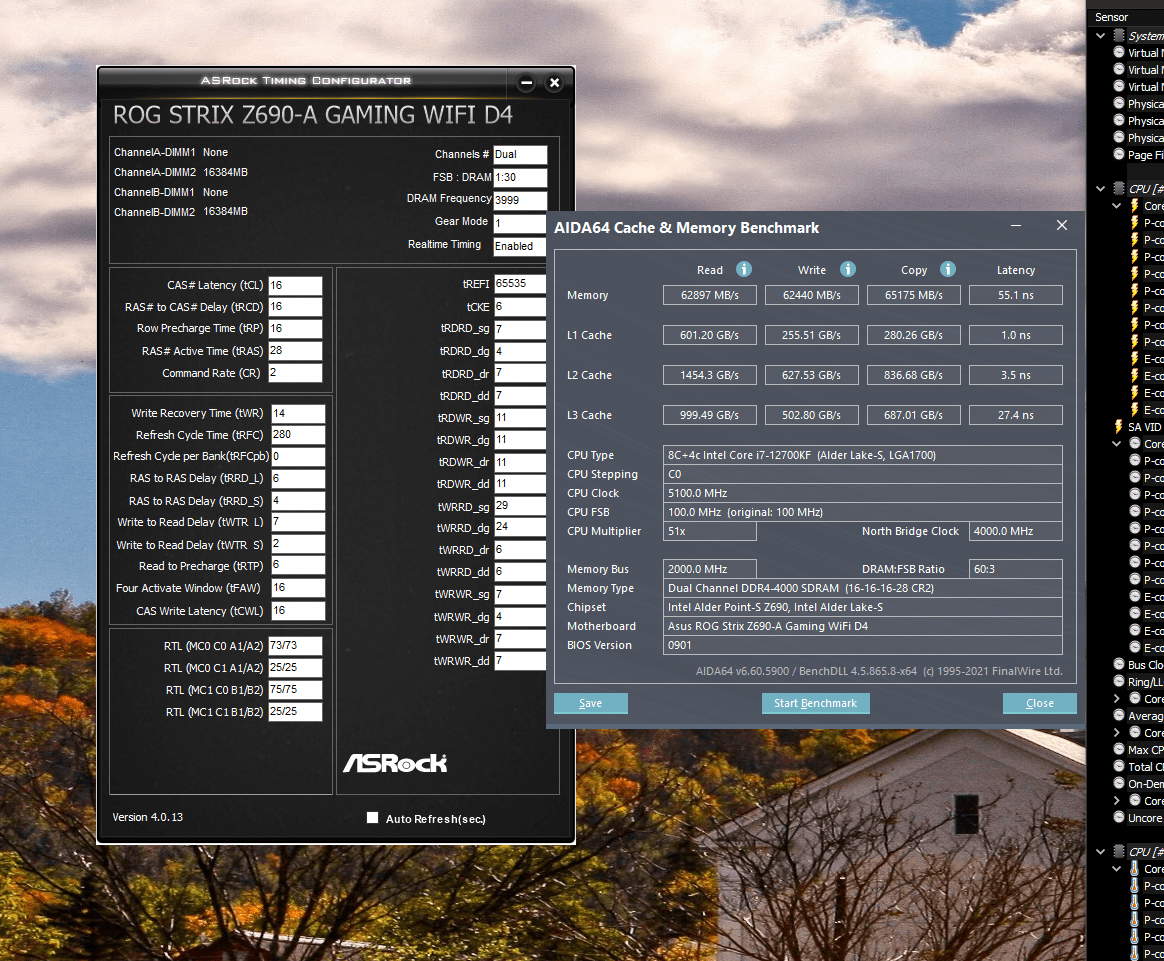Click the info icon next to Copy
The height and width of the screenshot is (961, 1164).
(948, 269)
